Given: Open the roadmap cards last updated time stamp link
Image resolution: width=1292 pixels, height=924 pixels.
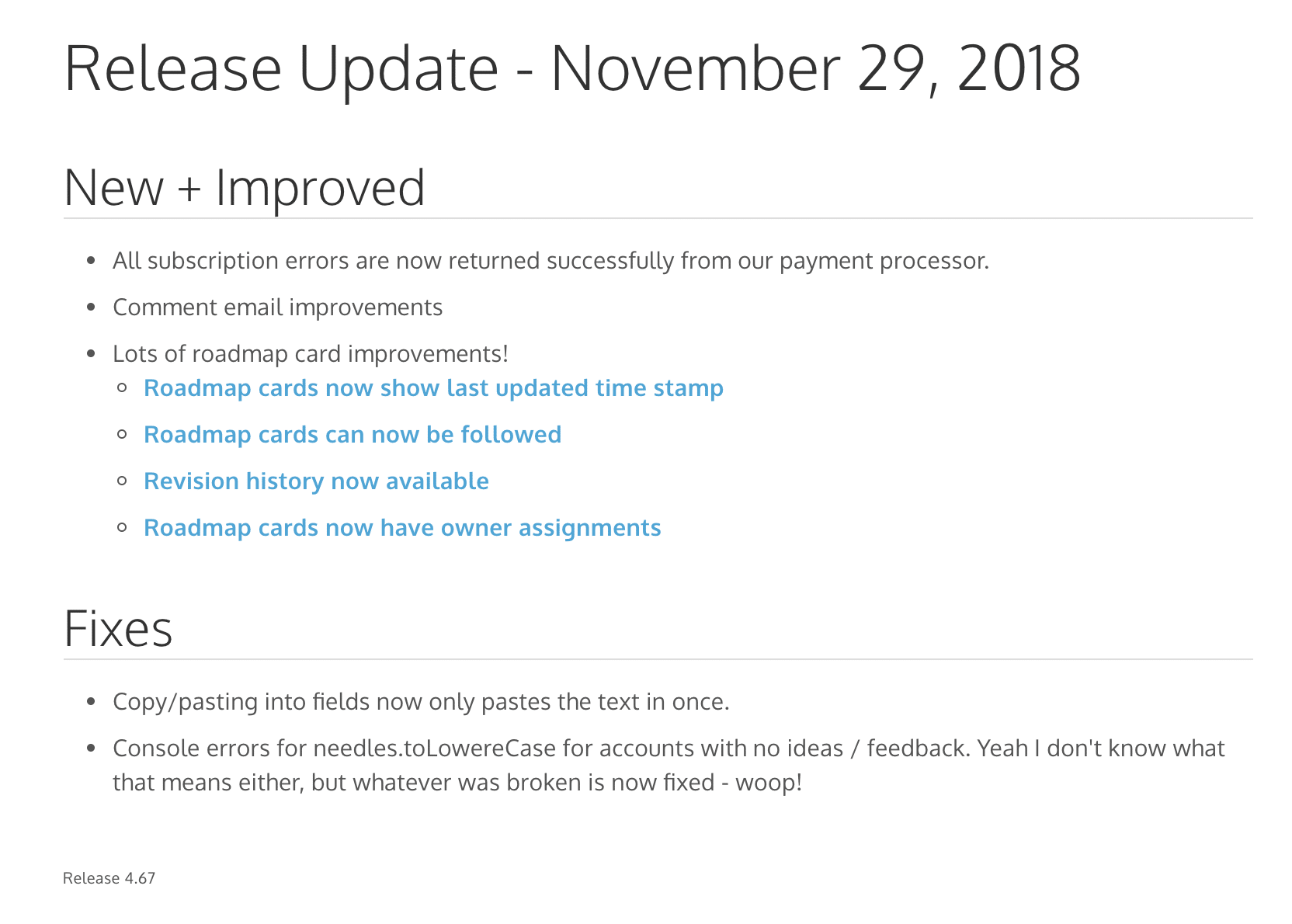Looking at the screenshot, I should coord(433,388).
